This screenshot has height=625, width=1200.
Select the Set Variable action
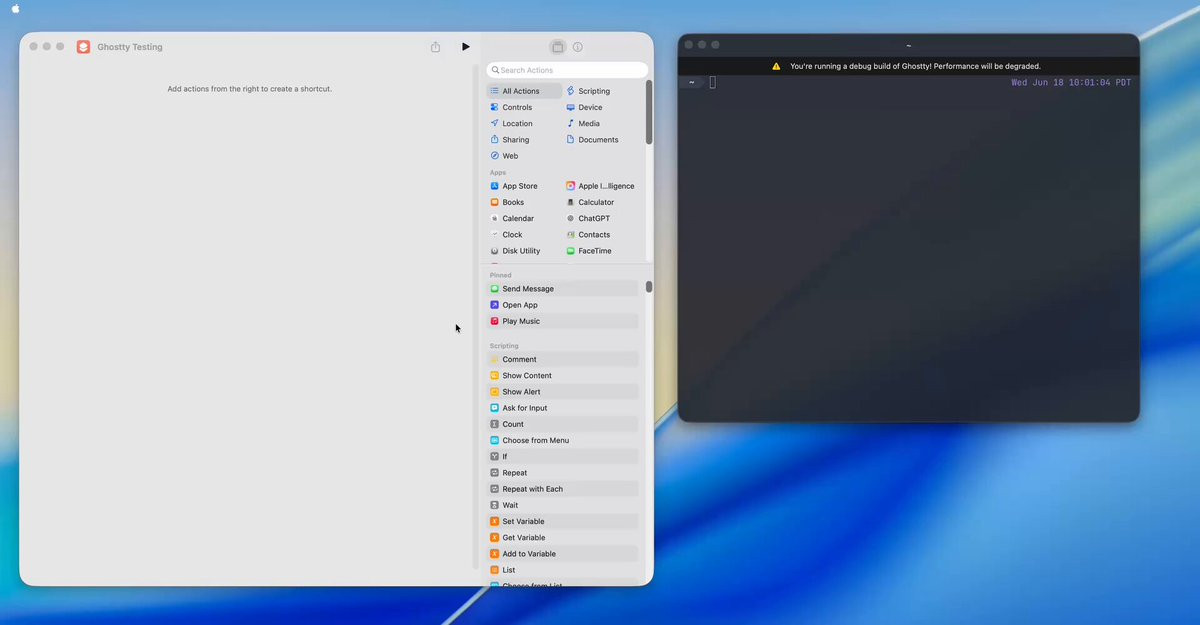pos(562,521)
